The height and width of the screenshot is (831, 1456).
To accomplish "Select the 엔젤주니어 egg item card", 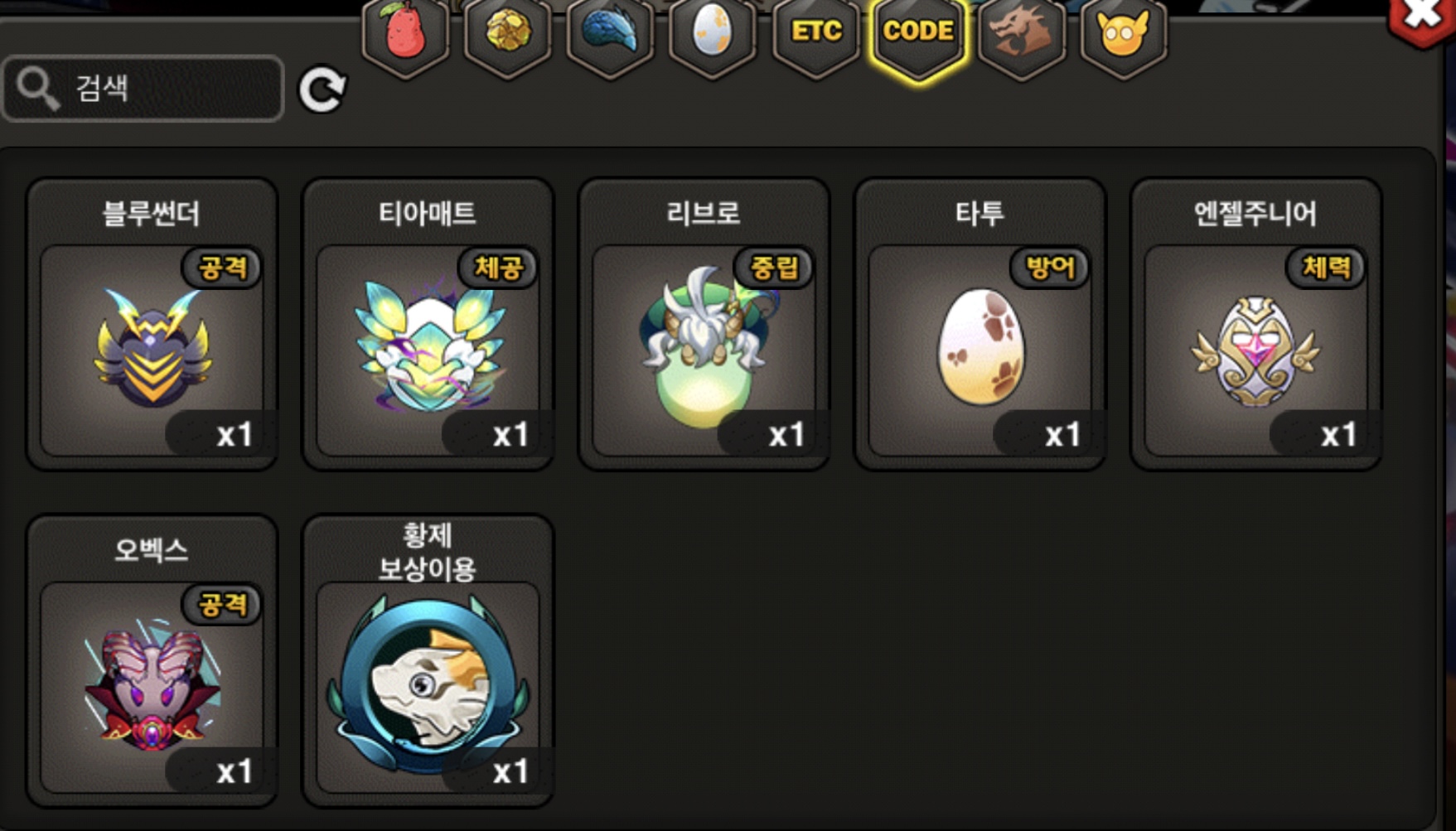I will tap(1255, 324).
